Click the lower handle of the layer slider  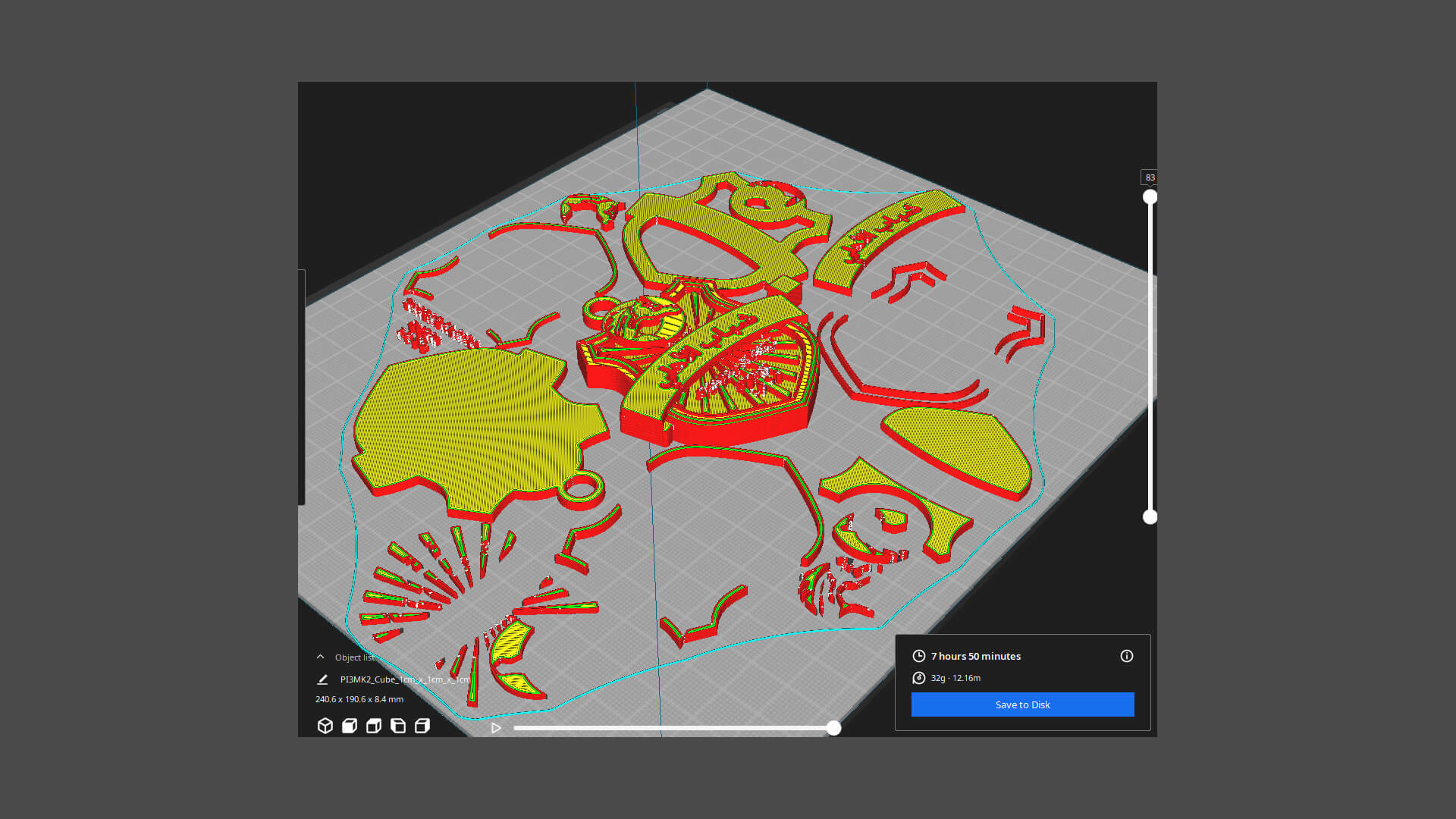tap(1150, 517)
